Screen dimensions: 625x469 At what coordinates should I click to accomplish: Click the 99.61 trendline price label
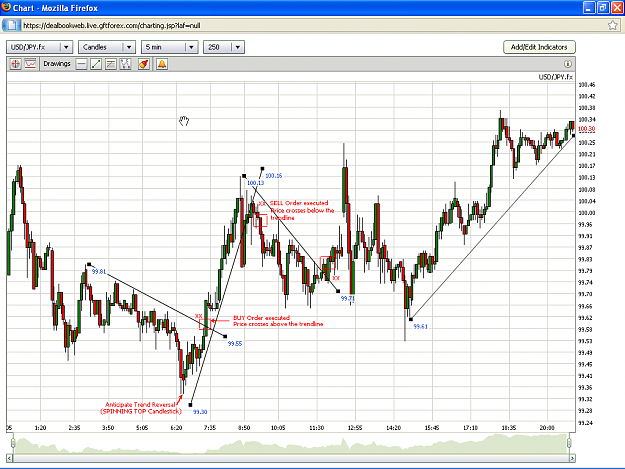[x=421, y=327]
